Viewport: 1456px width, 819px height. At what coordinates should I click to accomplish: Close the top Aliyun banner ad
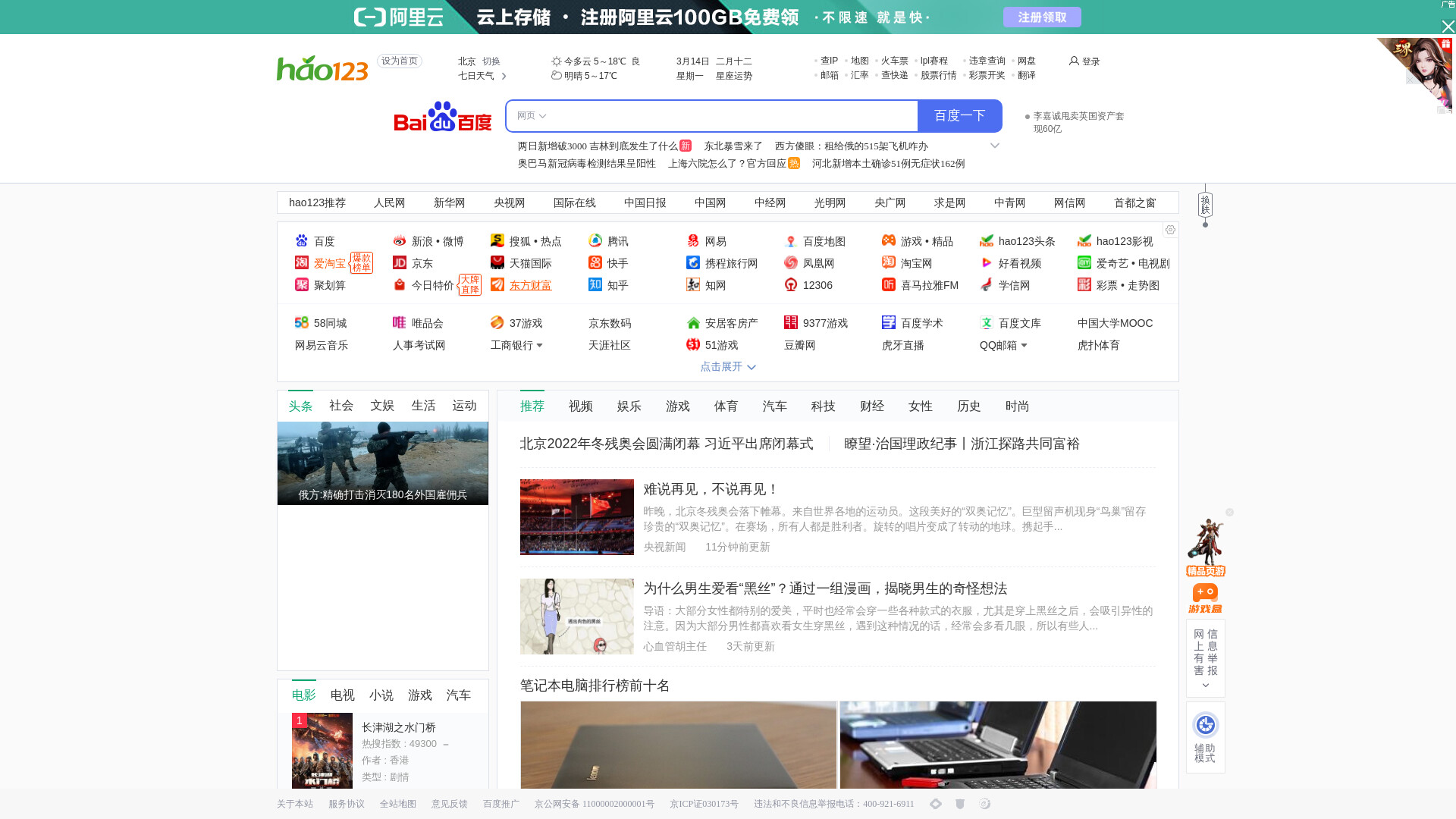pos(1448,27)
